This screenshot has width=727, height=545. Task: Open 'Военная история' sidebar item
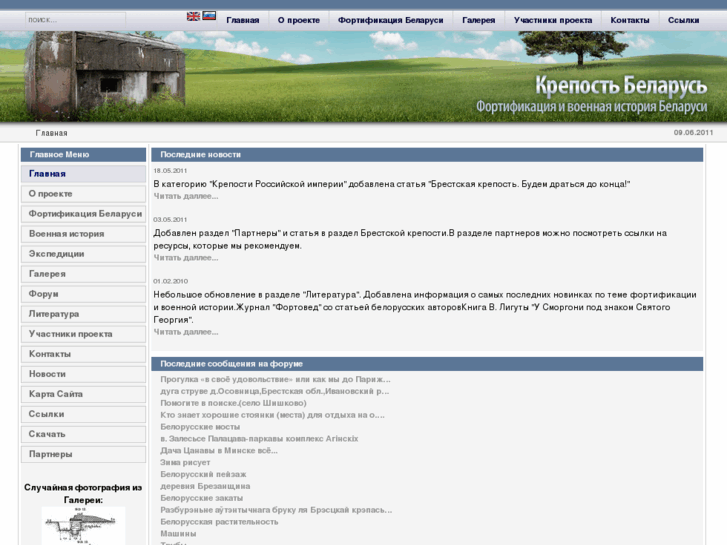click(x=83, y=234)
